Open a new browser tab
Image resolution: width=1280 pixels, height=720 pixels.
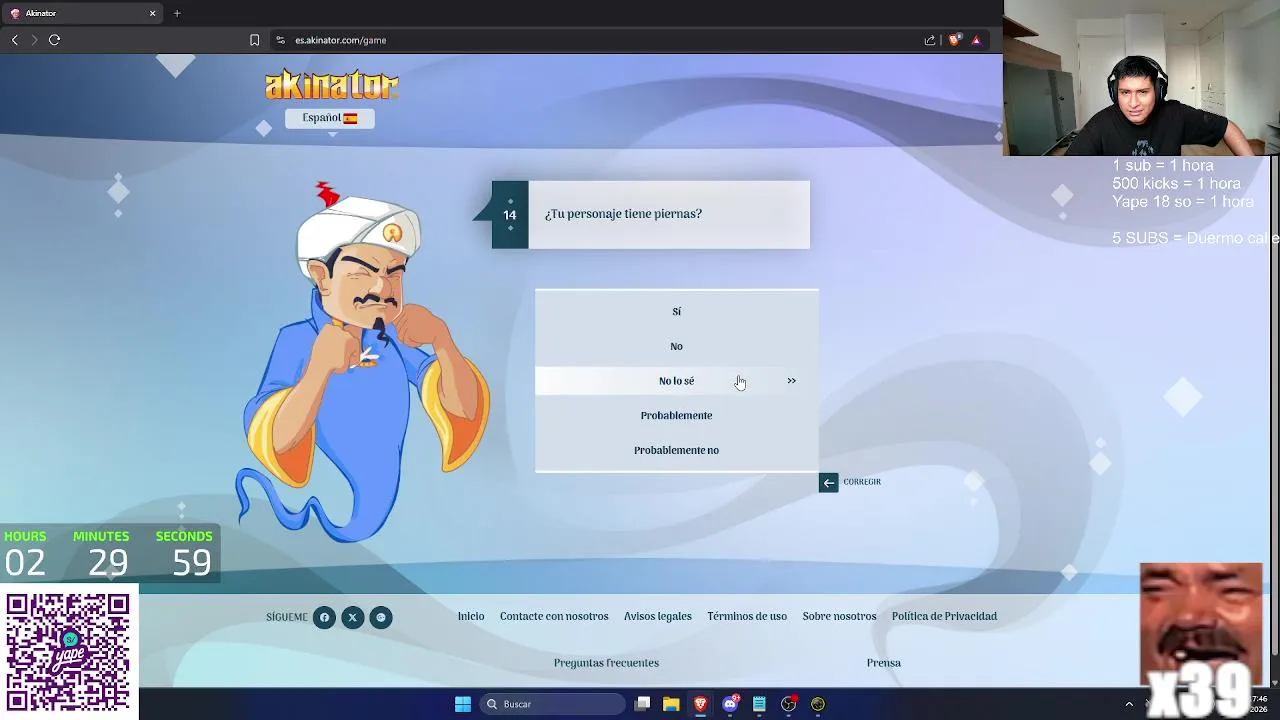pyautogui.click(x=177, y=13)
